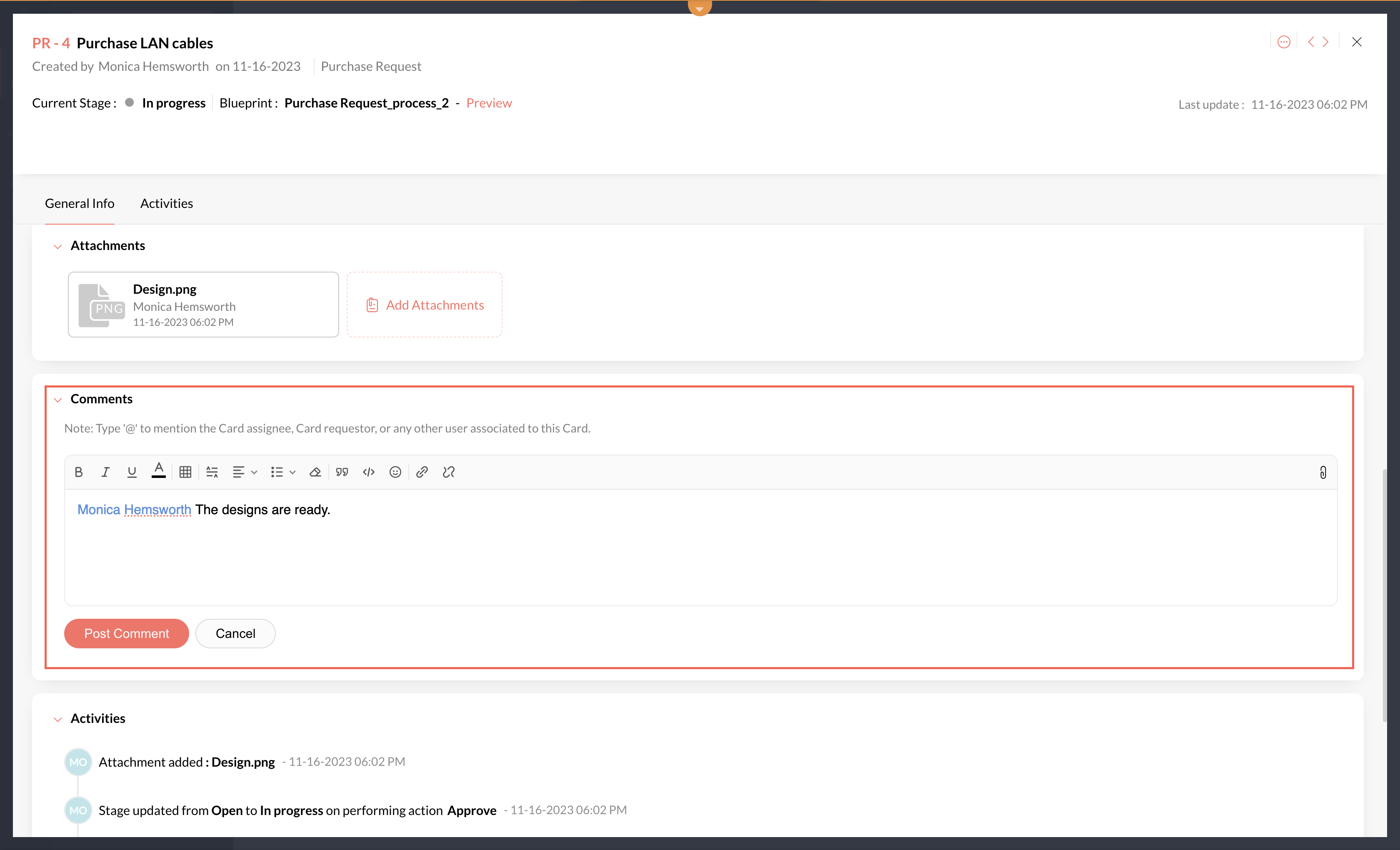1400x850 pixels.
Task: Toggle underline formatting
Action: coord(132,472)
